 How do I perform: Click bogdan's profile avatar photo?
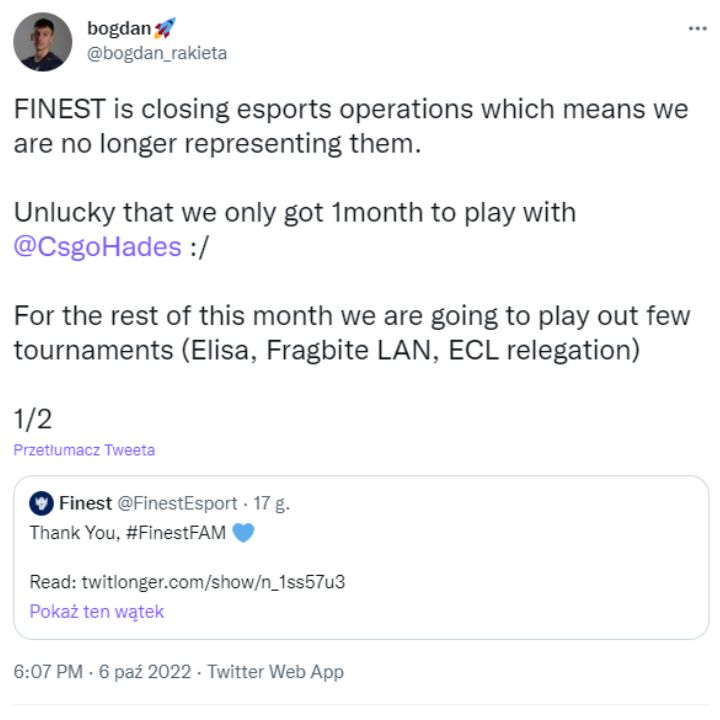point(43,41)
